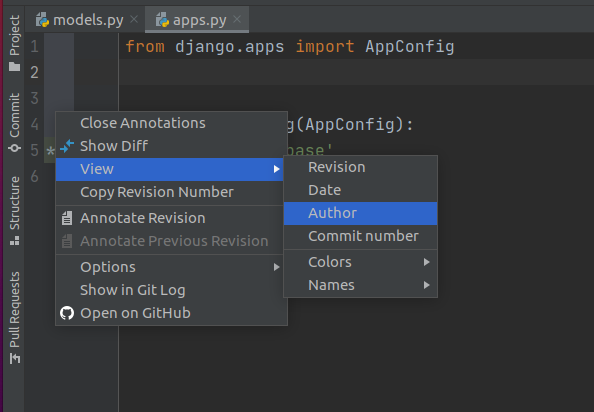Expand the Options submenu

pos(171,267)
